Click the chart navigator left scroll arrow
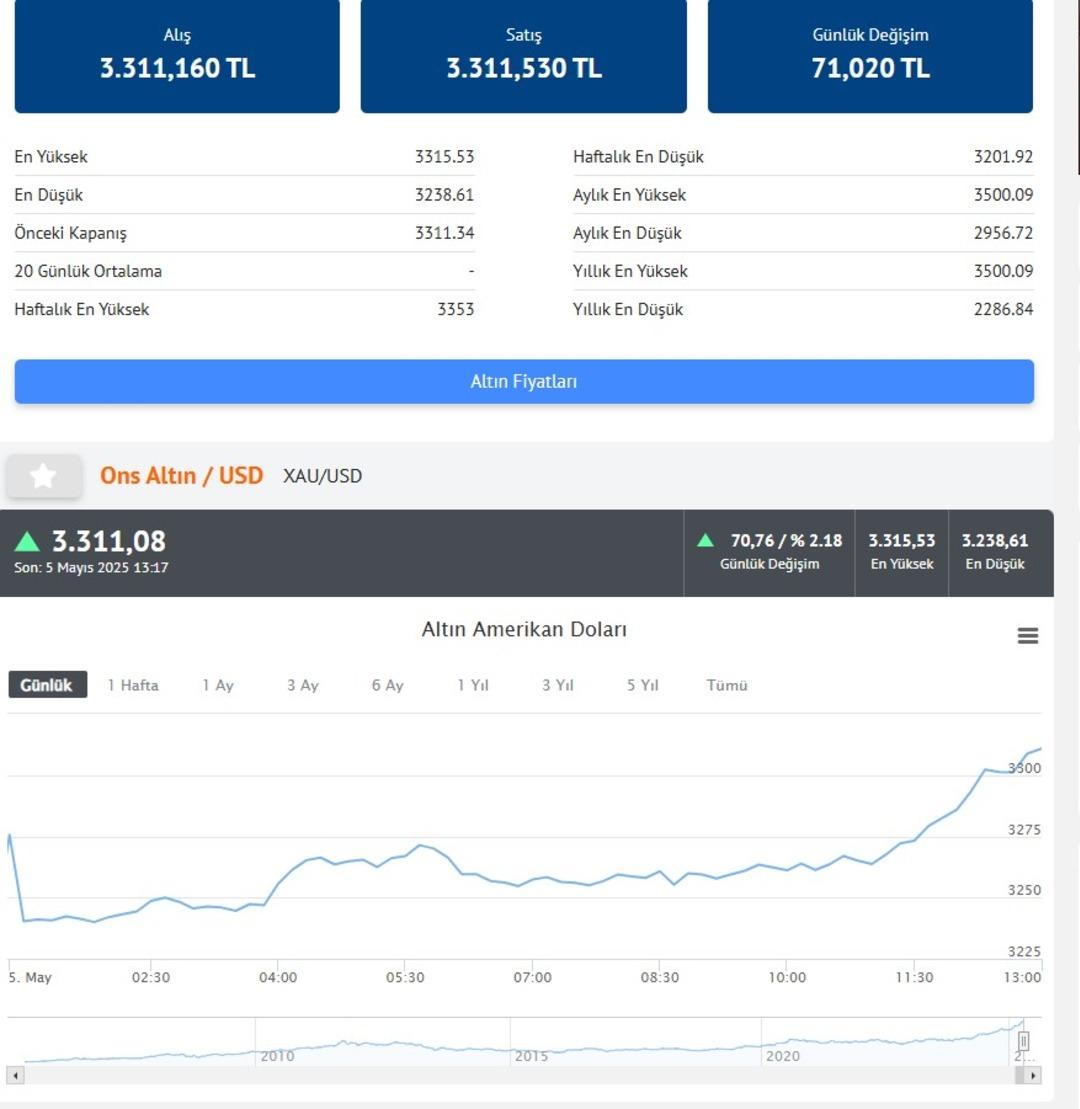Image resolution: width=1080 pixels, height=1109 pixels. click(x=16, y=1075)
